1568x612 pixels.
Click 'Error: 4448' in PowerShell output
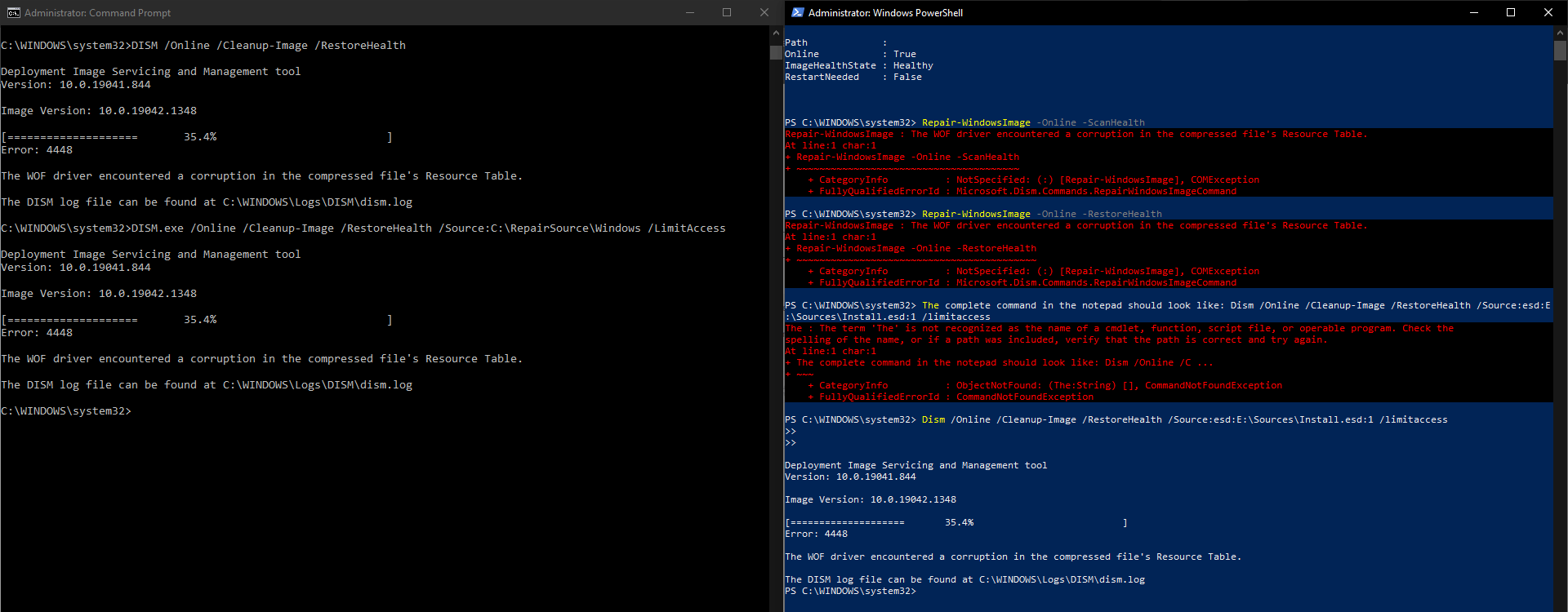(x=817, y=534)
